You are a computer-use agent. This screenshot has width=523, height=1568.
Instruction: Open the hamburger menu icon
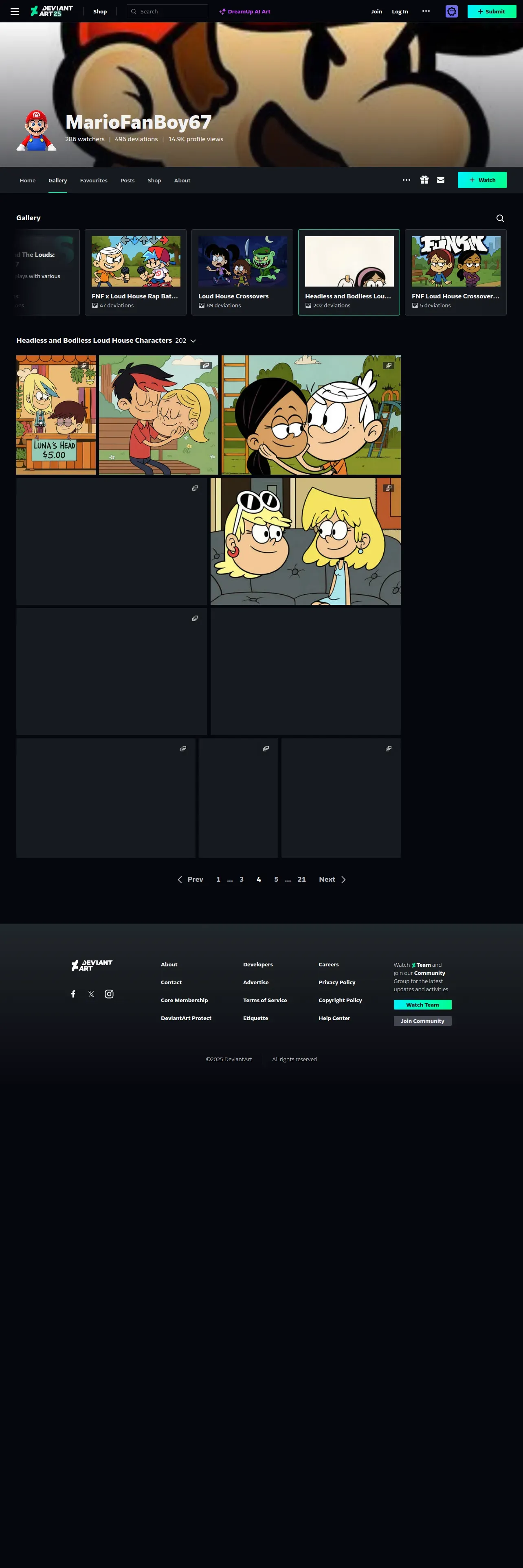point(15,11)
